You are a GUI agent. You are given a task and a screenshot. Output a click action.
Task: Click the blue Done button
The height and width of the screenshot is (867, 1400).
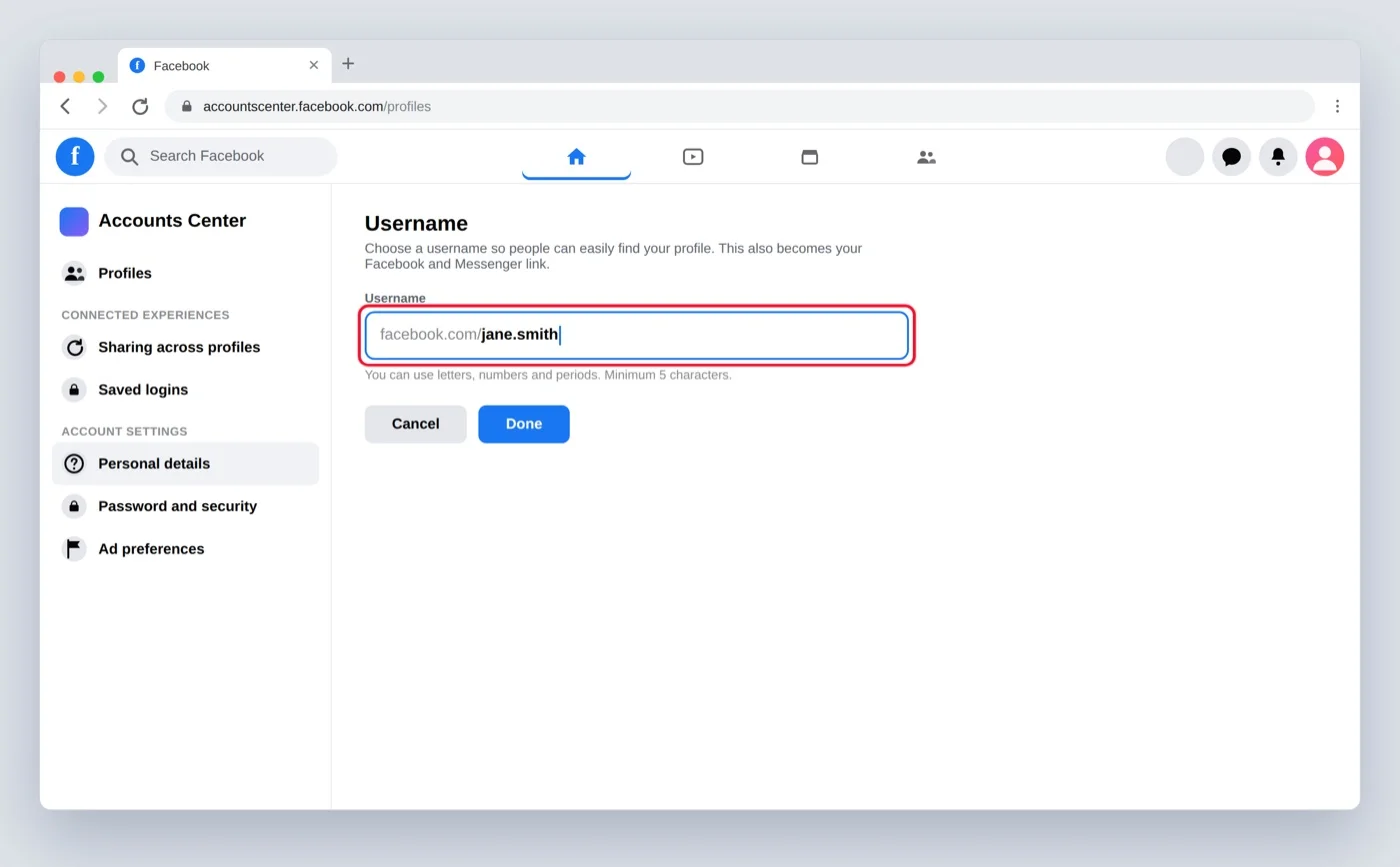pos(524,424)
